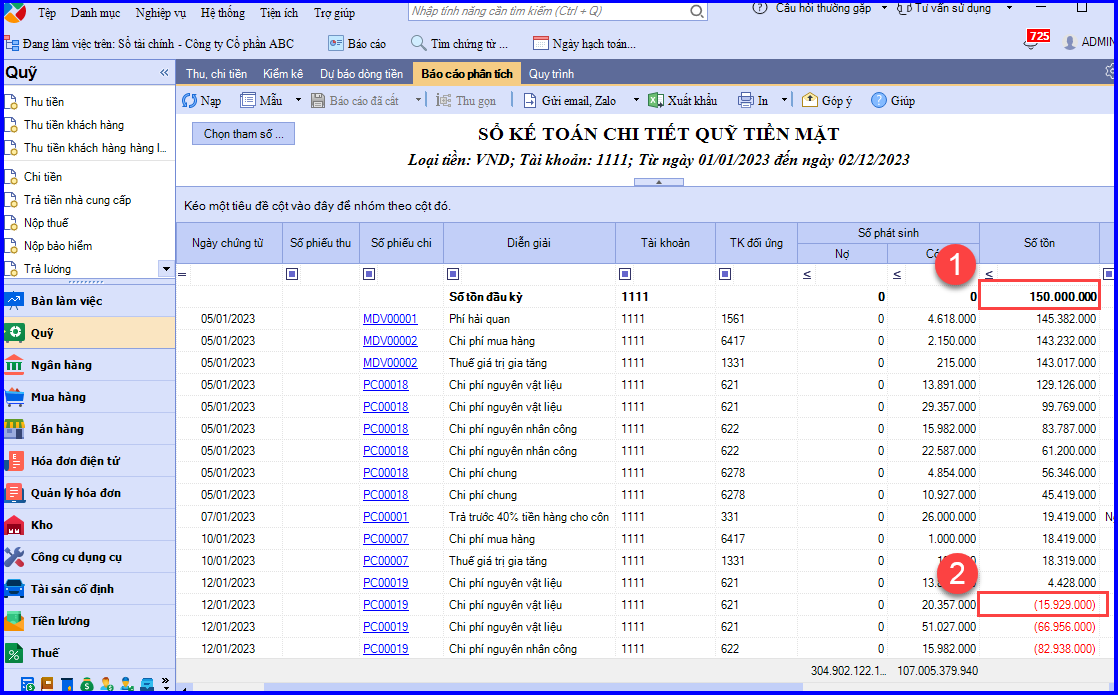Open voucher link MDV00001

(x=390, y=319)
